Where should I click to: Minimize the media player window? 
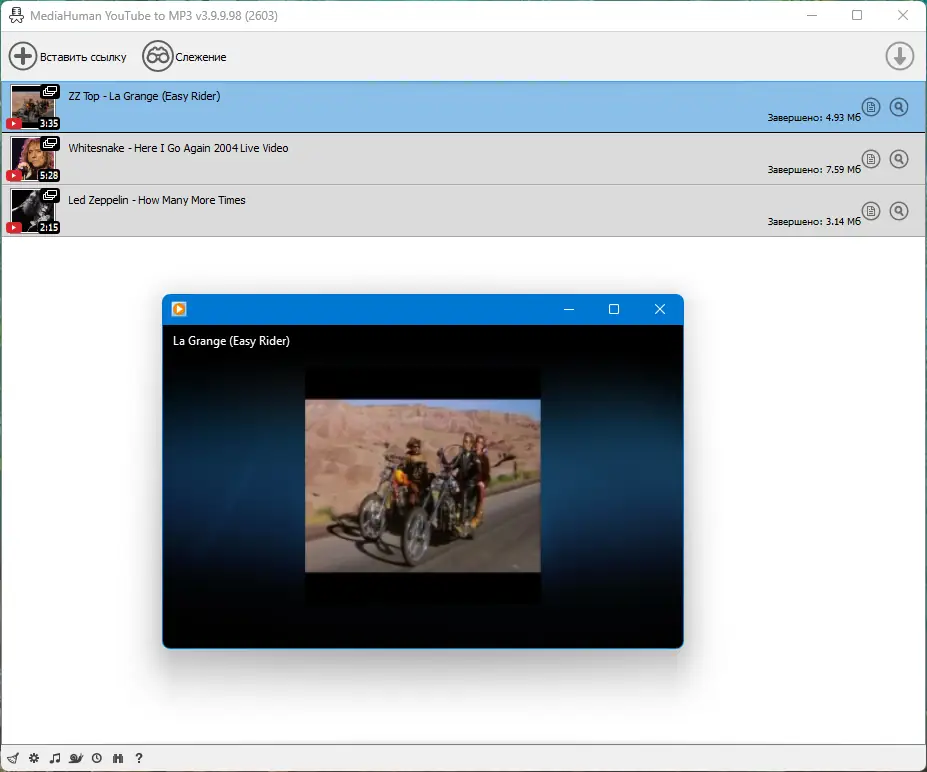click(x=569, y=309)
